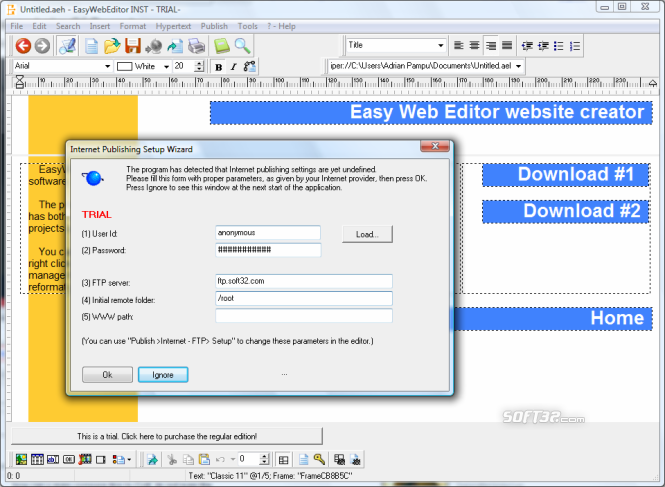Click the export page arrow icon

[x=175, y=46]
